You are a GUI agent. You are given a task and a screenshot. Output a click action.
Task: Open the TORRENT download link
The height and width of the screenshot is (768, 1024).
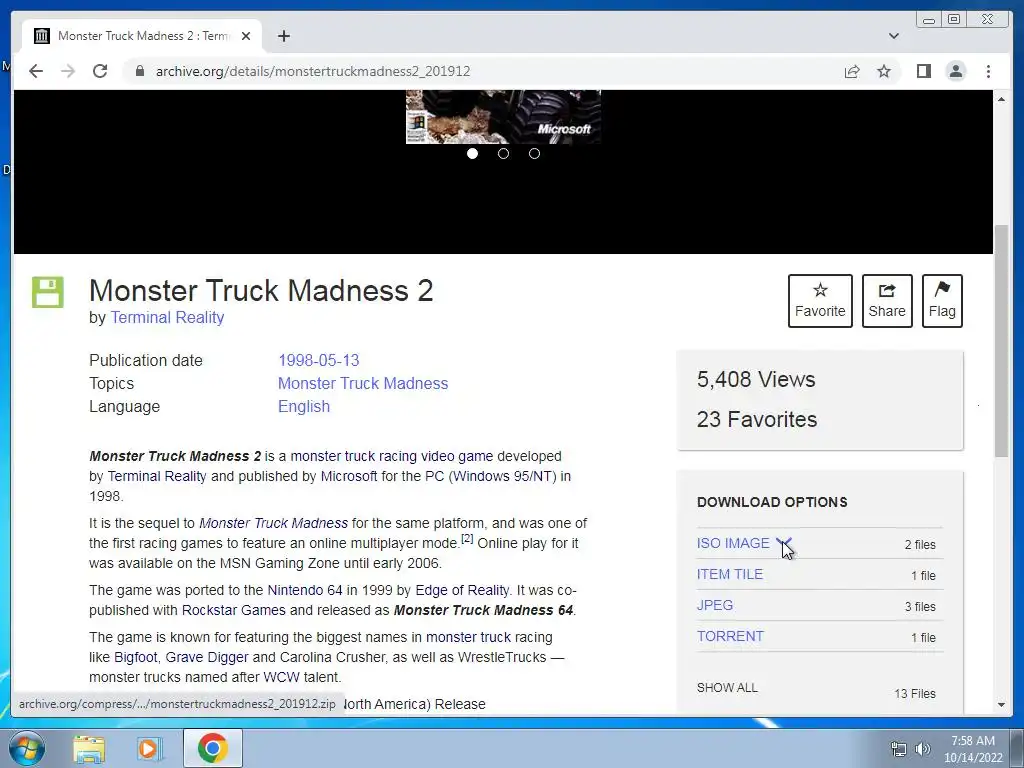tap(730, 636)
